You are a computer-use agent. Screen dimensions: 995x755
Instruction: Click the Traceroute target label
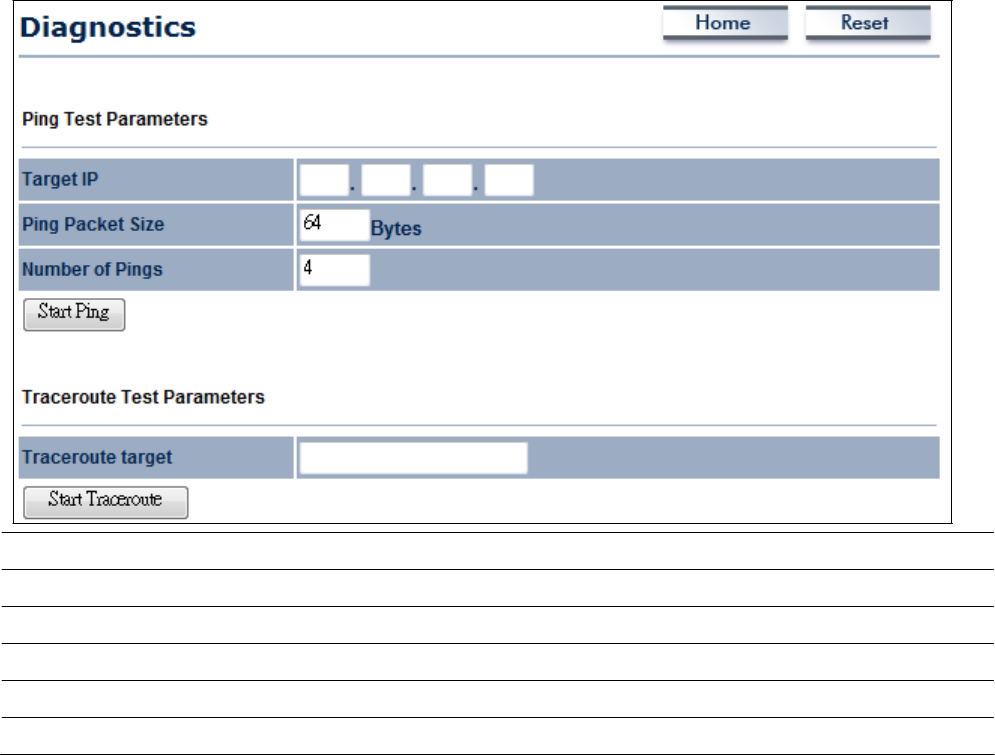pos(97,457)
